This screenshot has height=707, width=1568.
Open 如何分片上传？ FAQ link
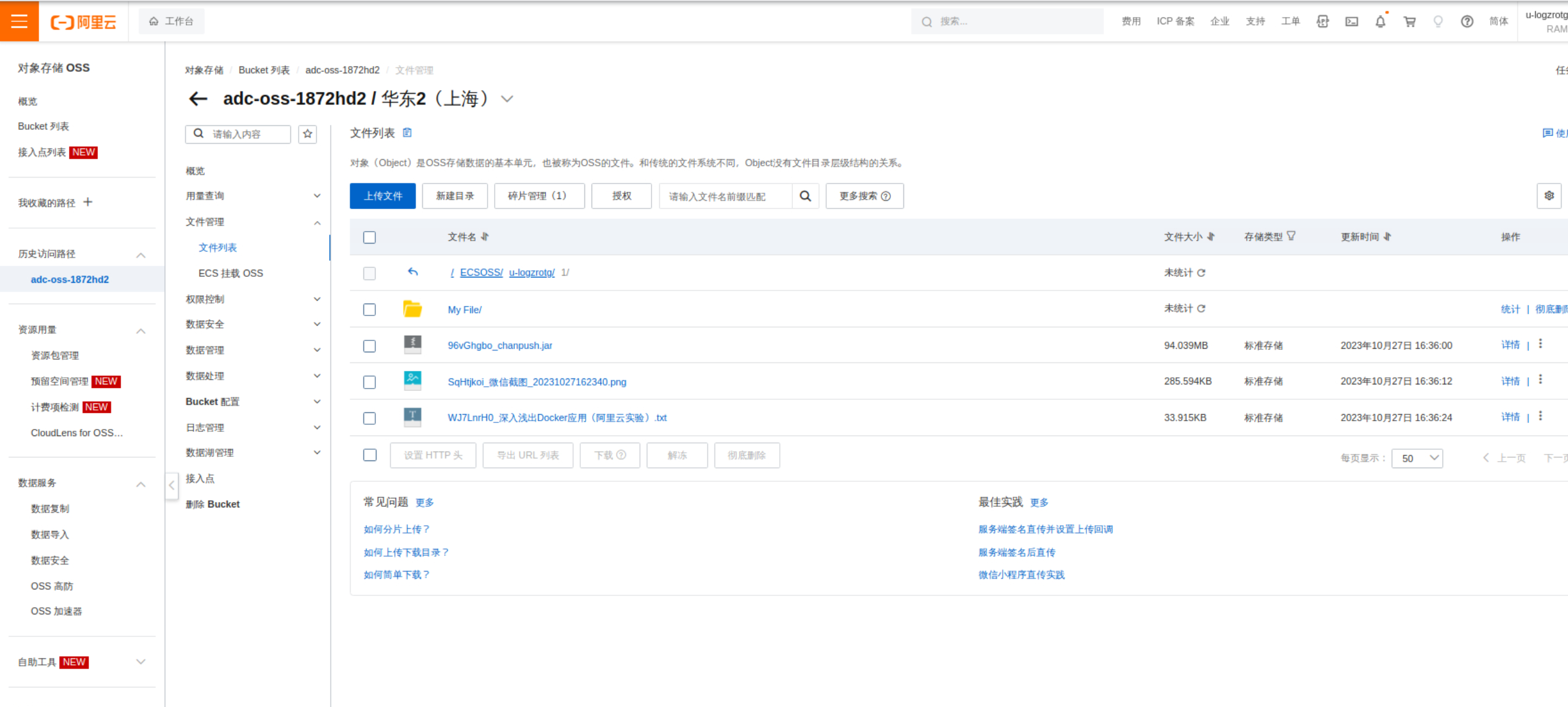pyautogui.click(x=397, y=529)
